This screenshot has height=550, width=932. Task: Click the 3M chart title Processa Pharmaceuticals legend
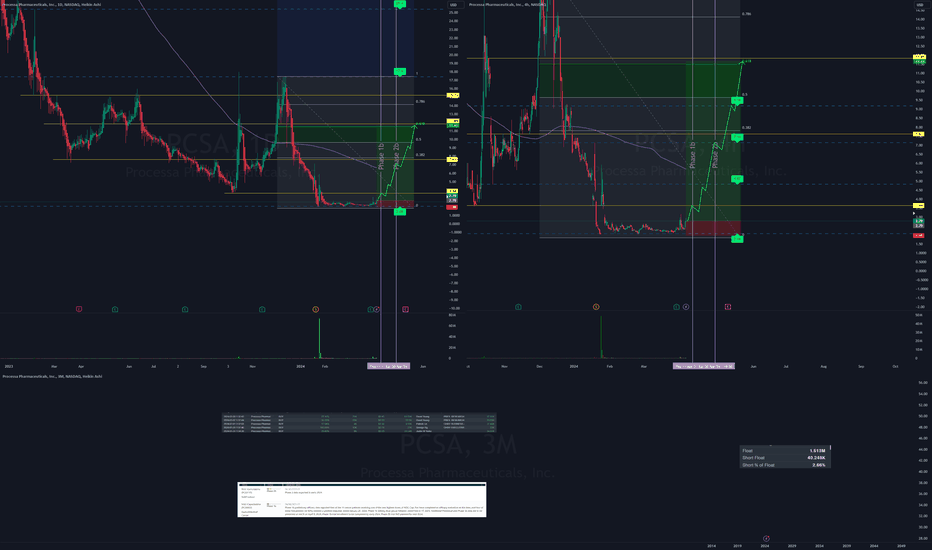(x=52, y=376)
